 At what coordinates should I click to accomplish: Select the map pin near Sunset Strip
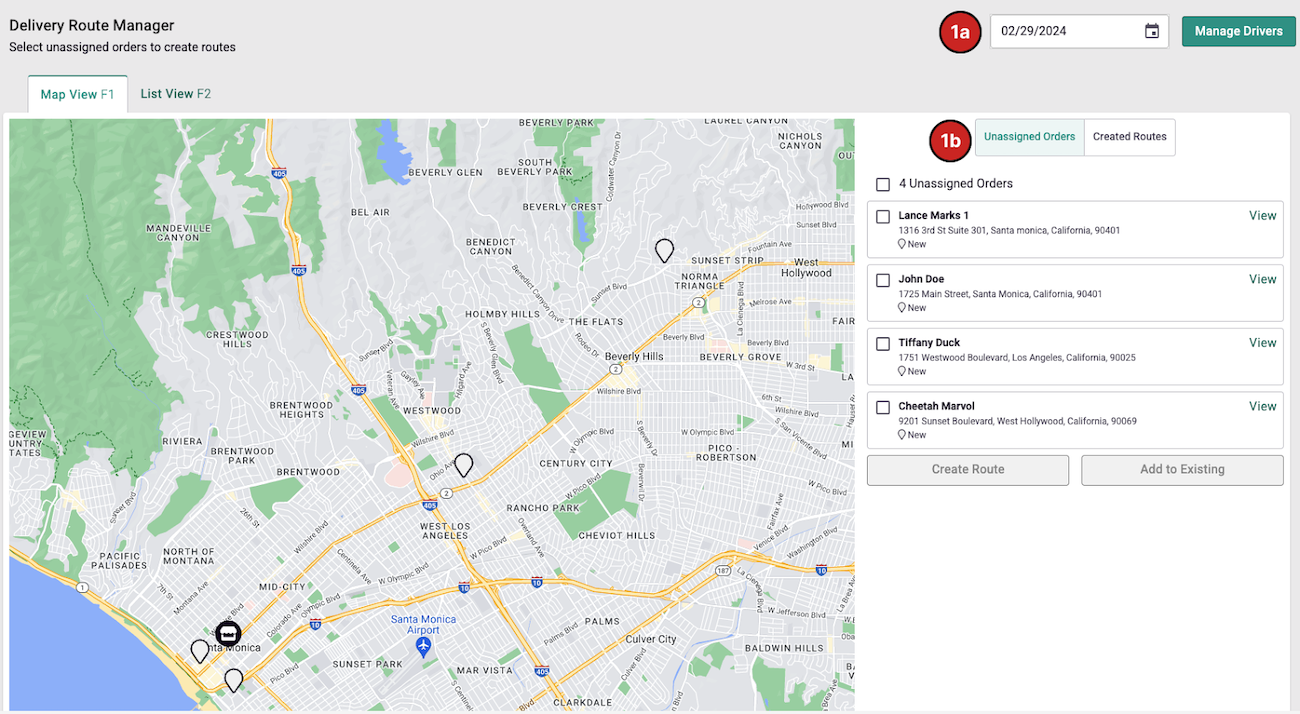[x=664, y=251]
